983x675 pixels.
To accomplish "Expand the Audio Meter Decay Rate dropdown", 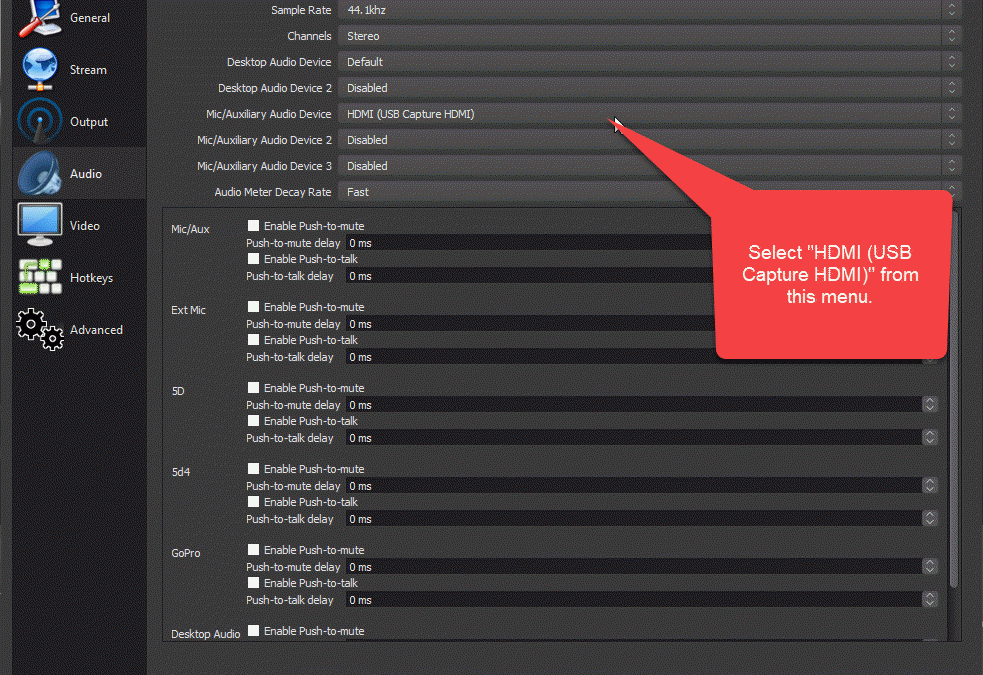I will pyautogui.click(x=648, y=192).
